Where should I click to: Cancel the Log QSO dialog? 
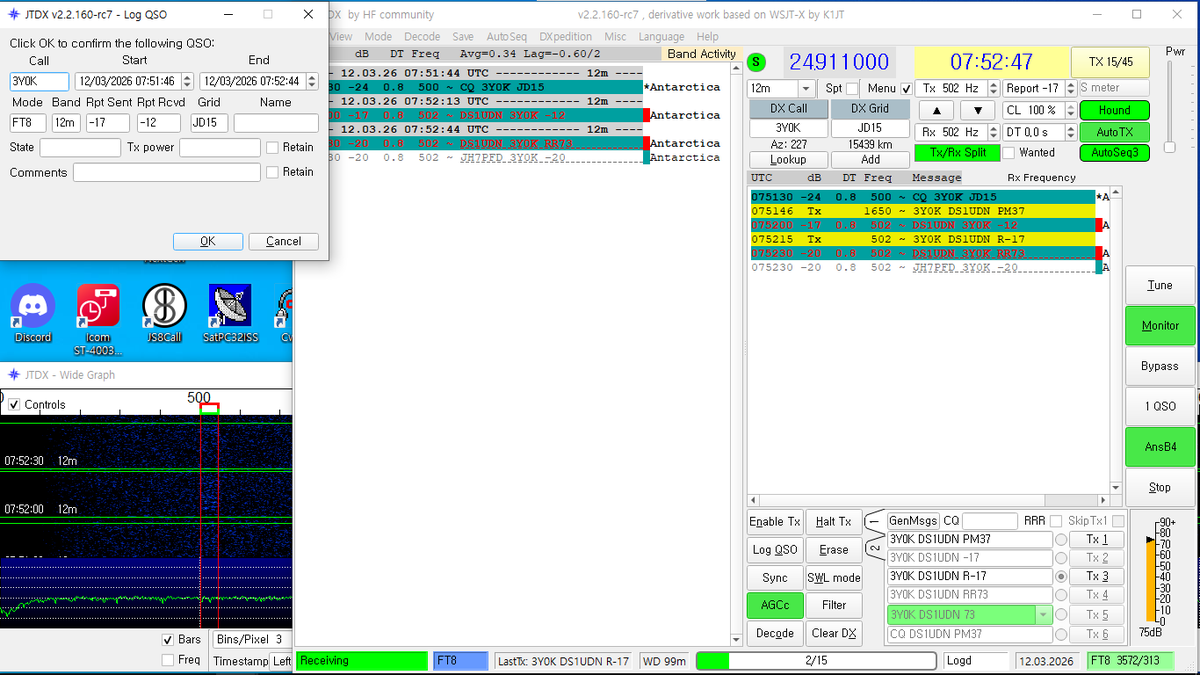tap(284, 241)
